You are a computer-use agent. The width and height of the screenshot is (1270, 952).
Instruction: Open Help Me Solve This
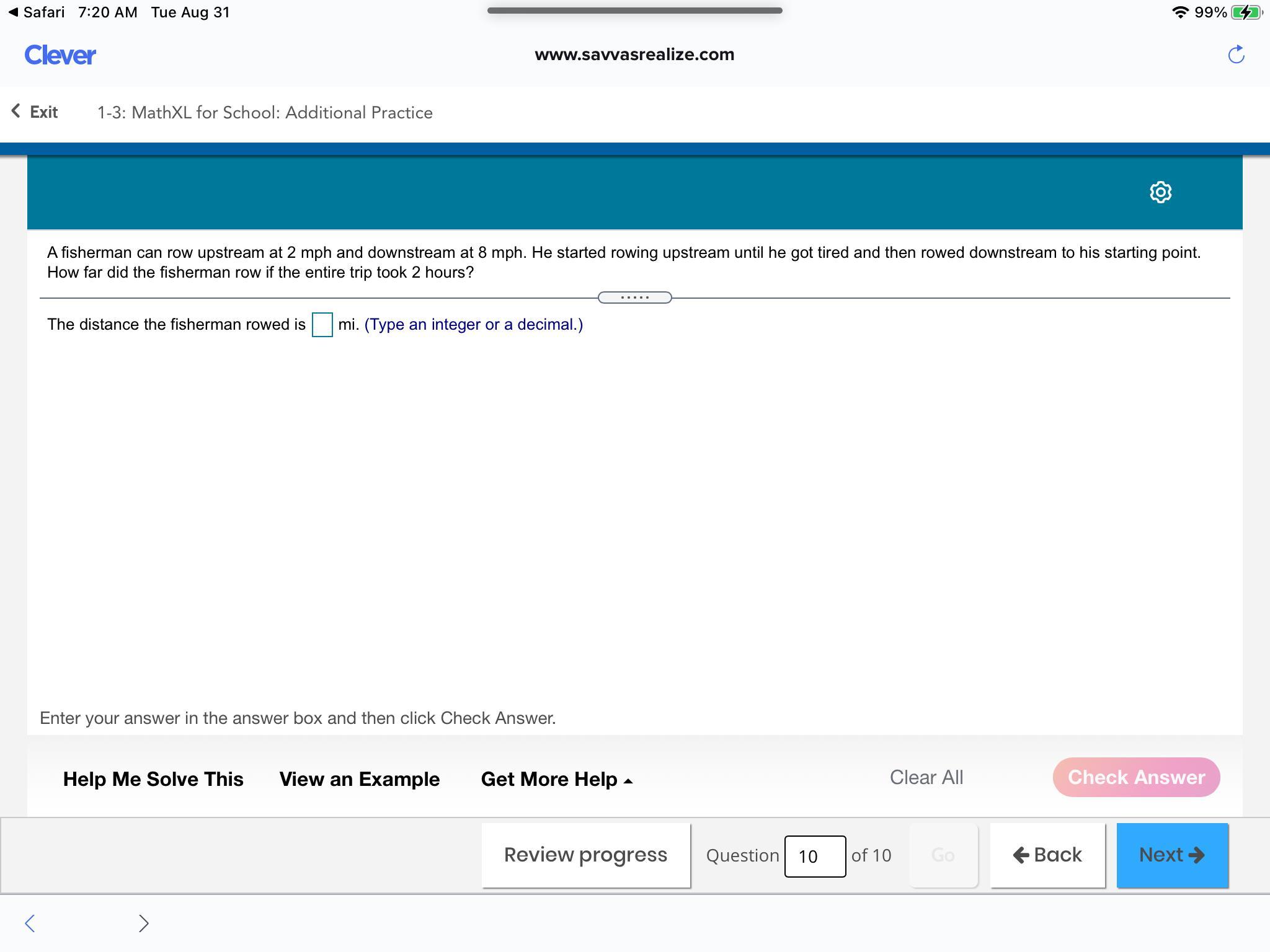pos(153,779)
